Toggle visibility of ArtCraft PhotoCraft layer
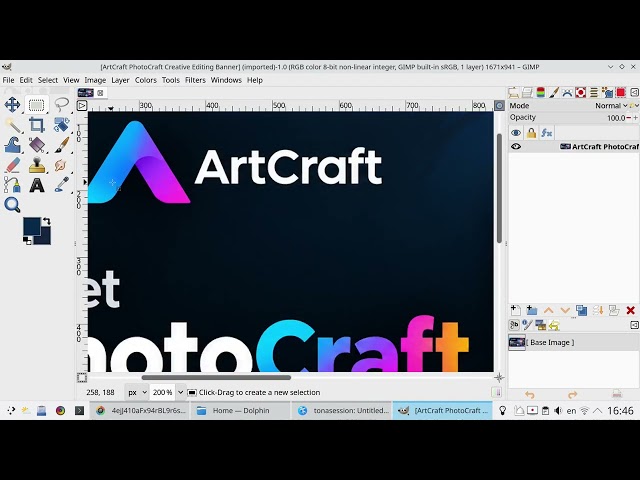This screenshot has height=480, width=640. 516,146
